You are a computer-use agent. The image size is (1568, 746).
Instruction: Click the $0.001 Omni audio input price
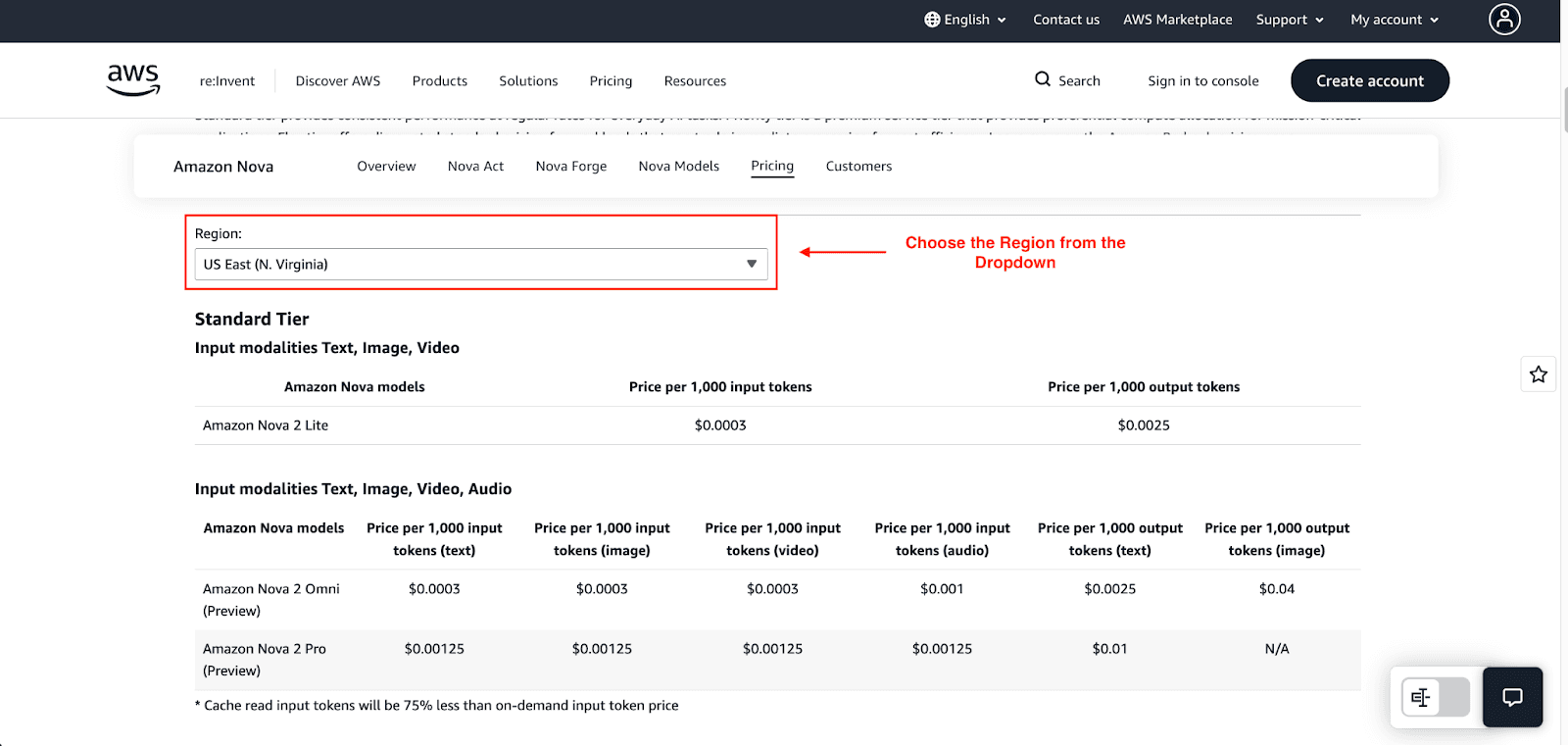click(942, 589)
